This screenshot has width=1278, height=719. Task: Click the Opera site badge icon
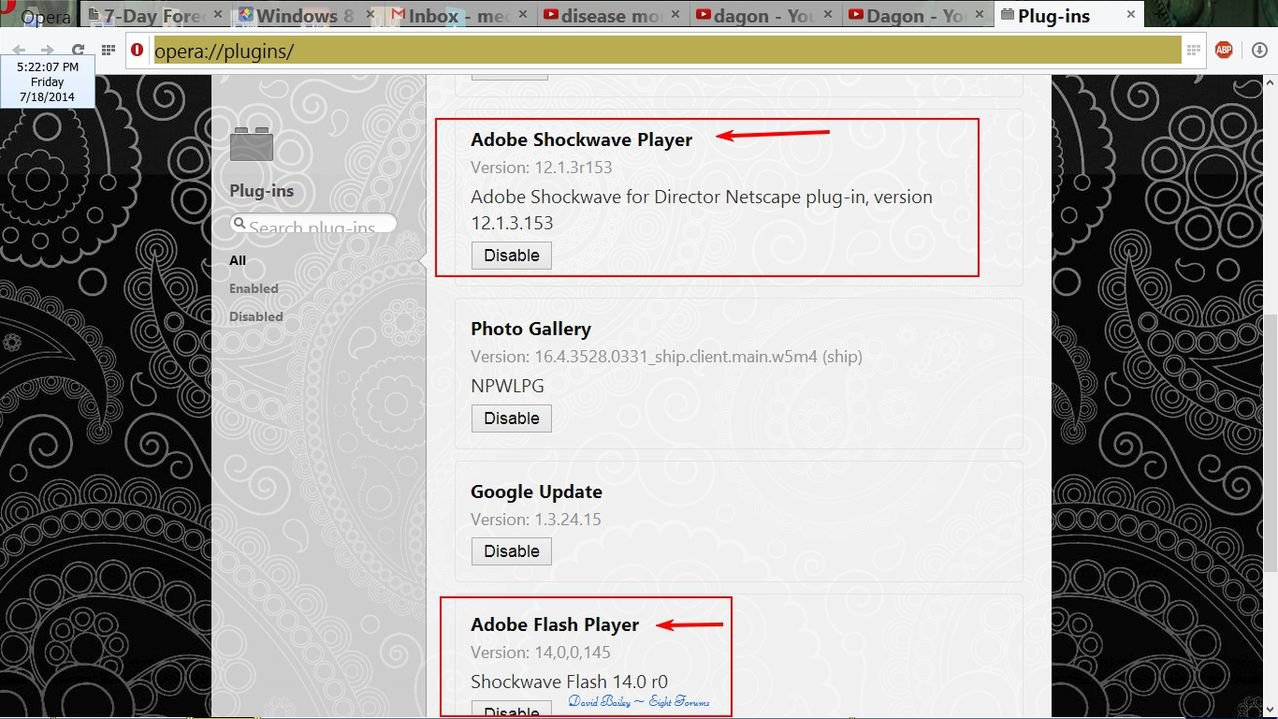[137, 49]
